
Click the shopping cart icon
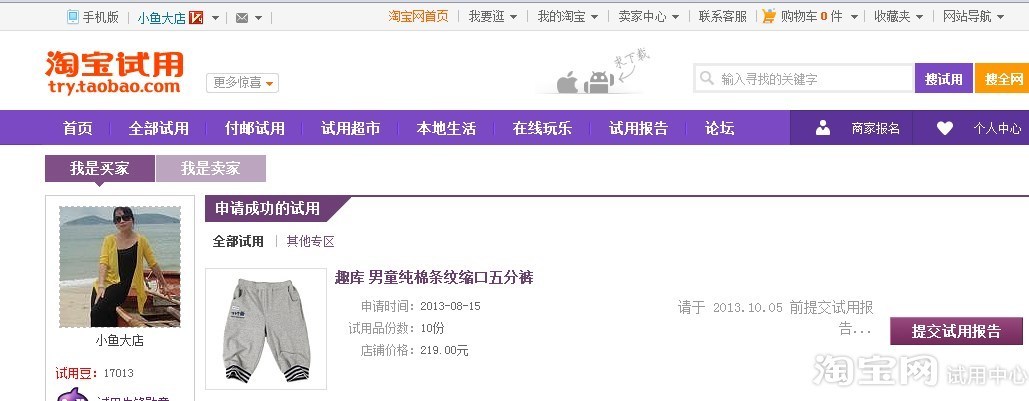(x=769, y=16)
